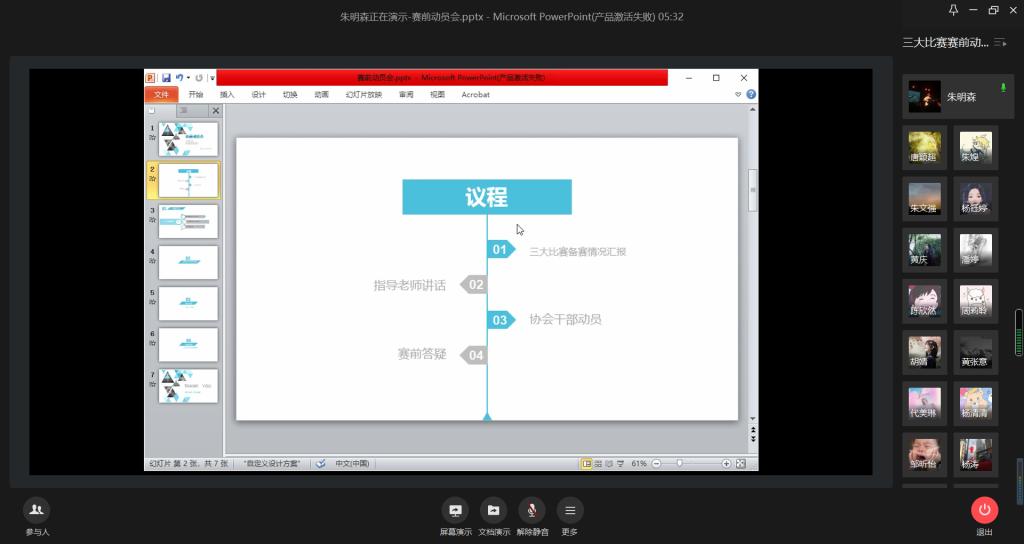Viewport: 1024px width, 544px height.
Task: Collapse the PowerPoint ribbon with arrow
Action: coord(739,95)
